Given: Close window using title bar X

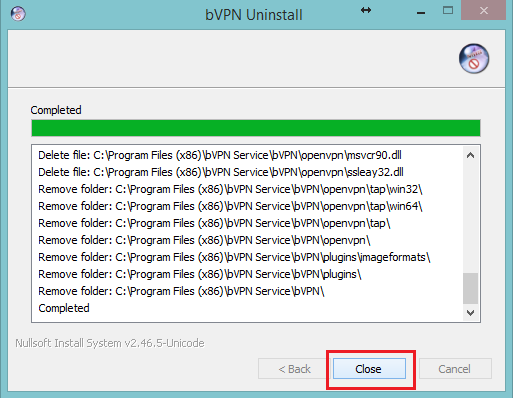Looking at the screenshot, I should pyautogui.click(x=484, y=11).
